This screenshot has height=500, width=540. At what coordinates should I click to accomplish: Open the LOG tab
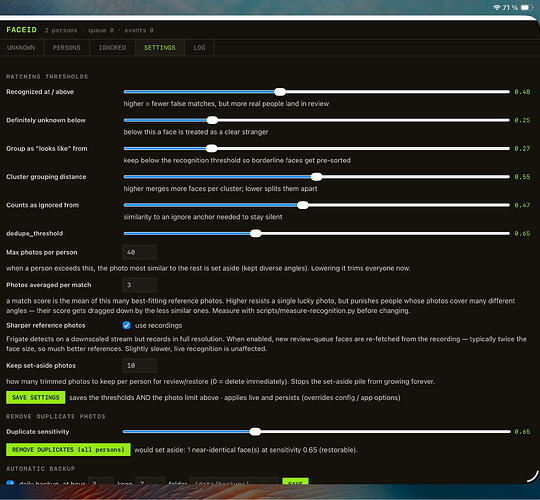[199, 48]
